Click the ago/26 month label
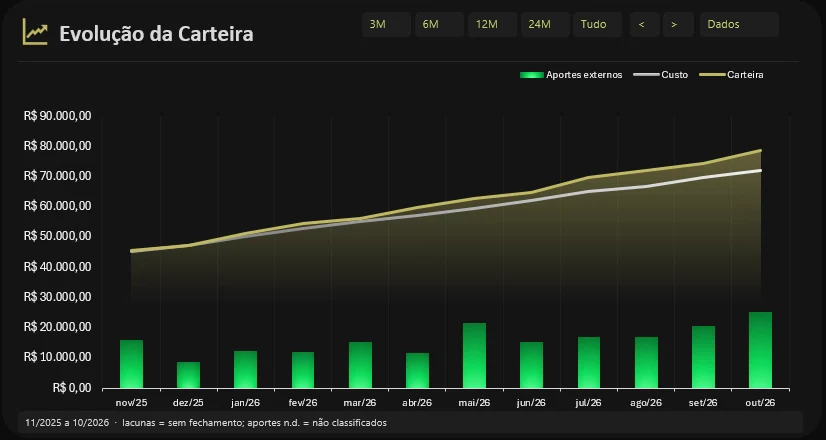Viewport: 826px width, 440px height. (646, 403)
